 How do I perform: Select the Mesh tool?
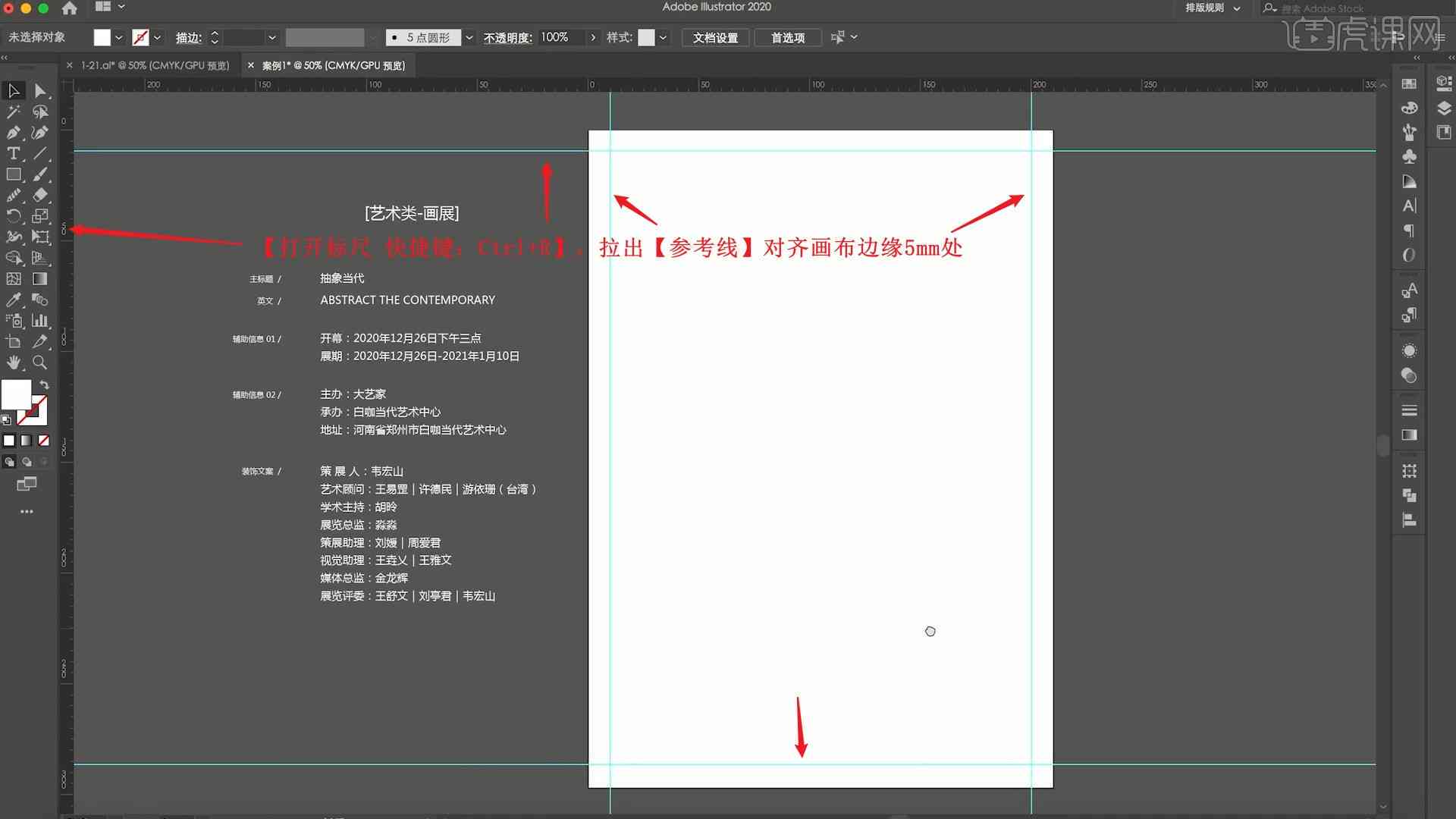(x=14, y=279)
